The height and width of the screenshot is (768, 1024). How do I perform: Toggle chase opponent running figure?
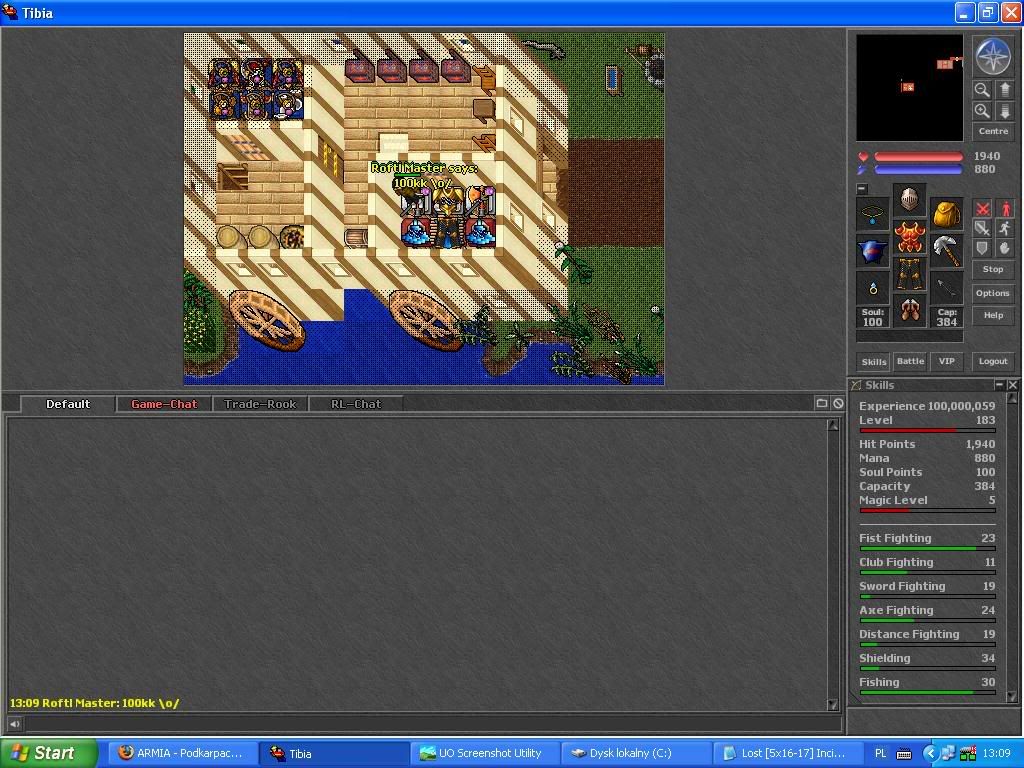pos(1004,229)
